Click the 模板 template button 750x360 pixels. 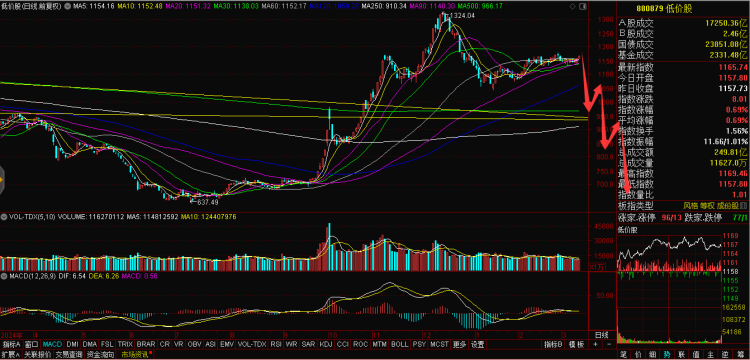[x=576, y=344]
